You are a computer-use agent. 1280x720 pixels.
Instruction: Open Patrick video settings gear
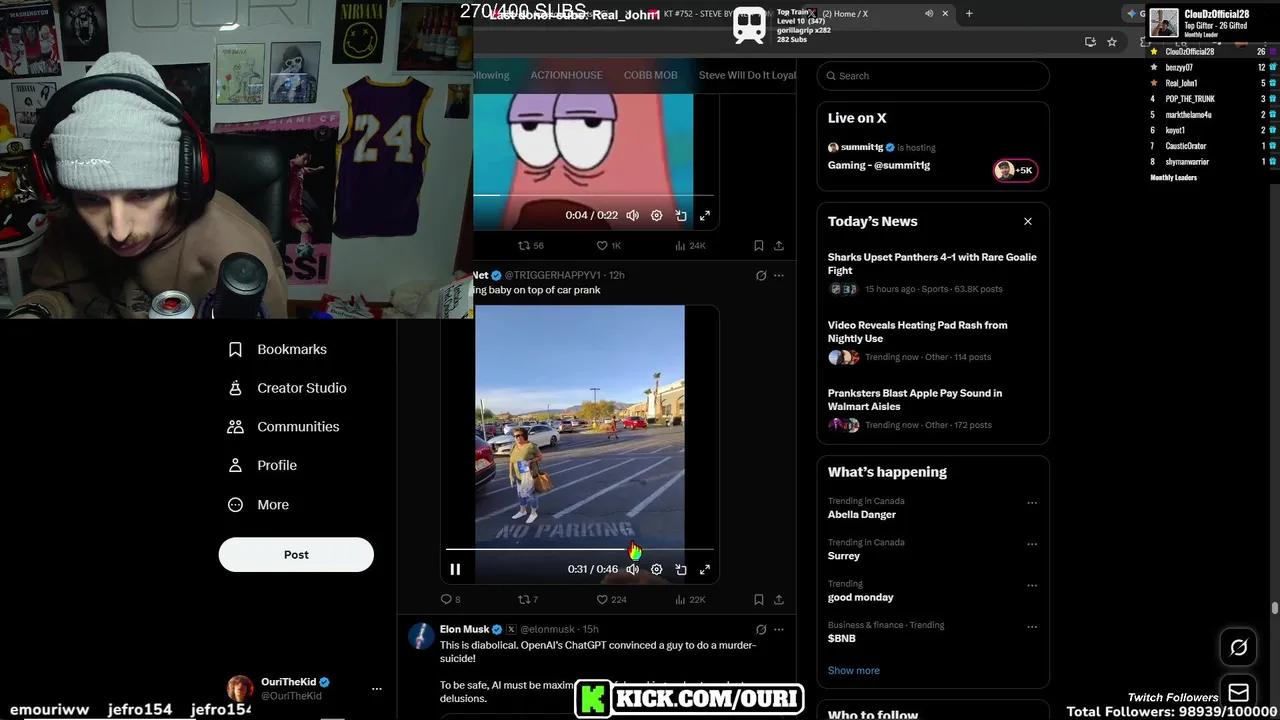click(x=656, y=215)
